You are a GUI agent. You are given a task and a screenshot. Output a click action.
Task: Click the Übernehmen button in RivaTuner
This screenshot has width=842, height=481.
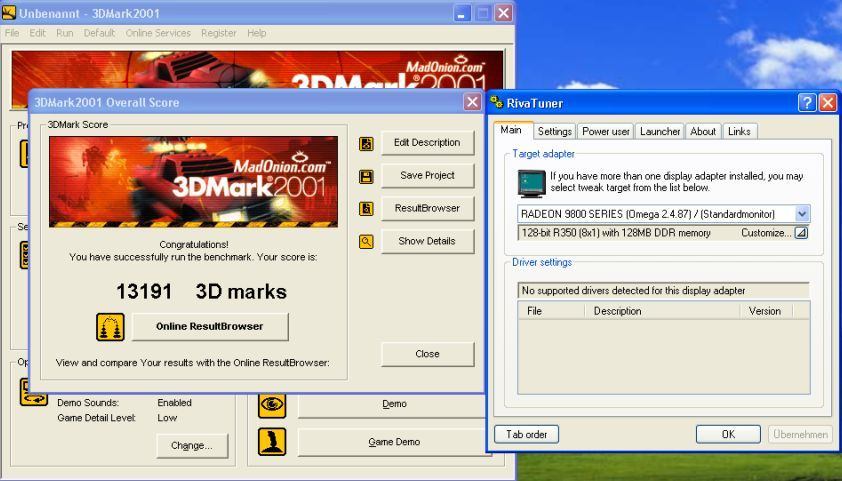pyautogui.click(x=800, y=434)
